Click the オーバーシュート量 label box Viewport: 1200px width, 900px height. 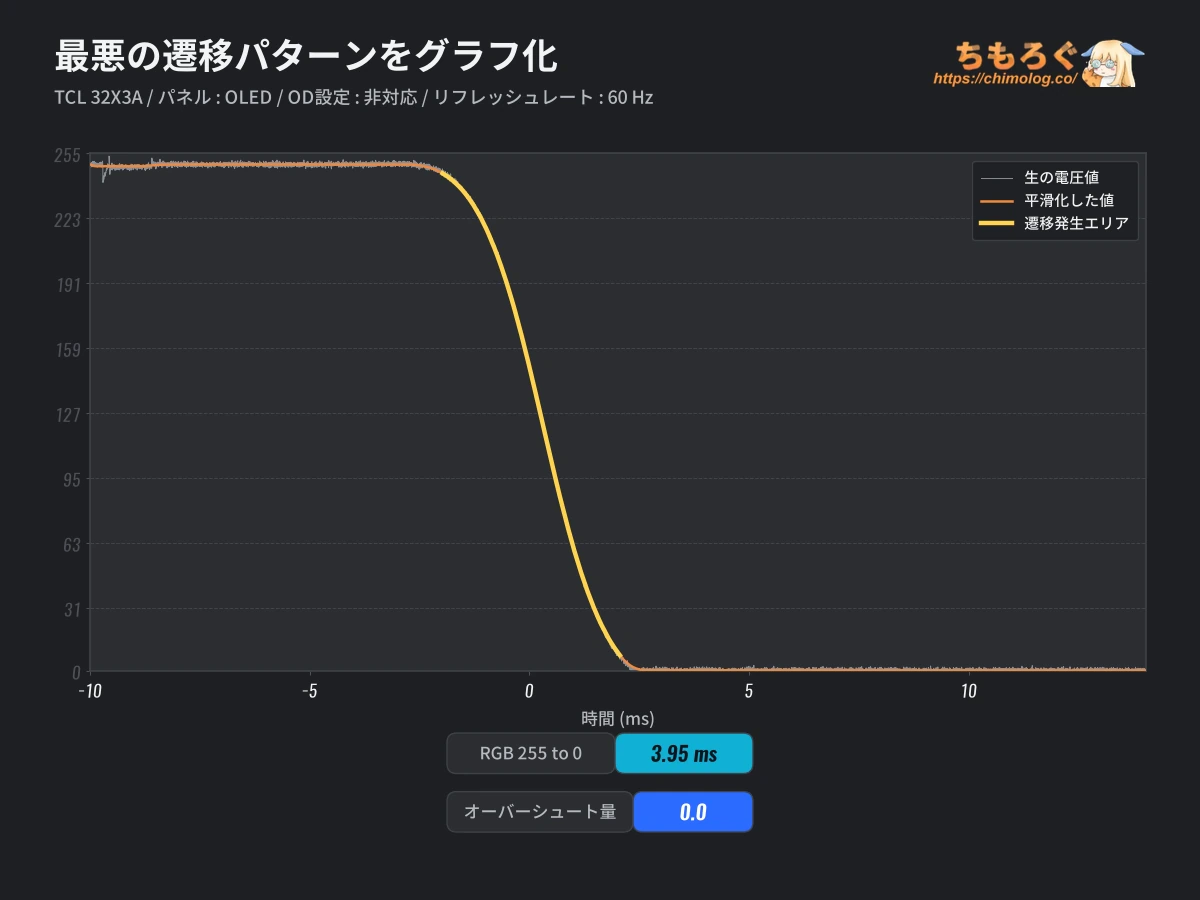point(540,812)
